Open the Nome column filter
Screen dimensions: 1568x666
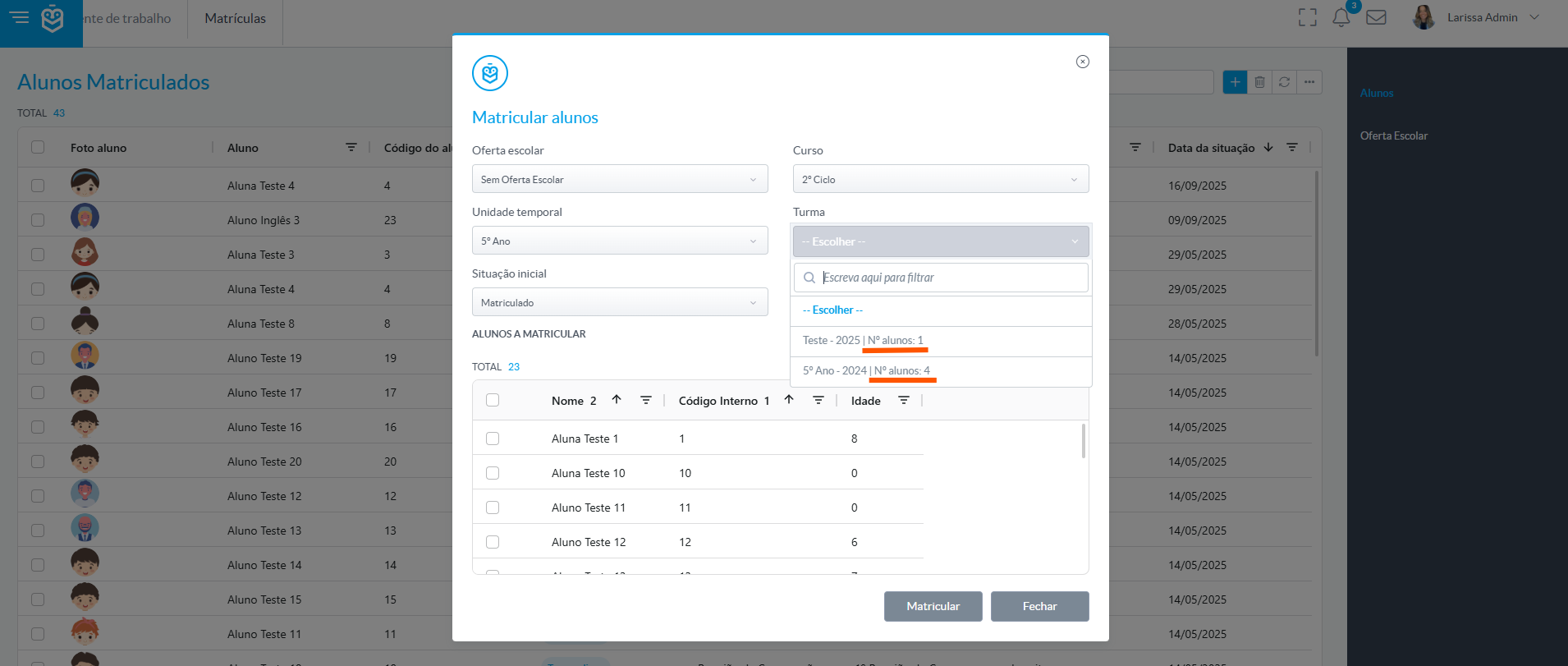point(646,400)
